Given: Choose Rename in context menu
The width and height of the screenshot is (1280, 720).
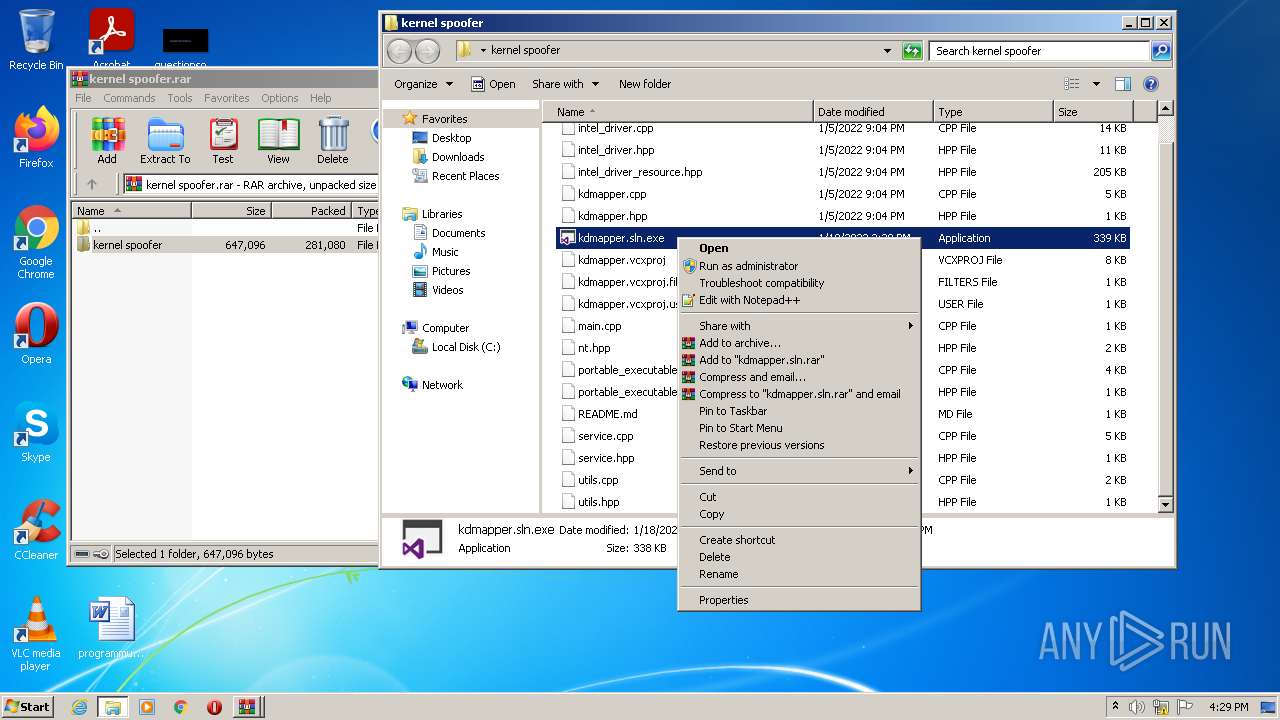Looking at the screenshot, I should 799,574.
